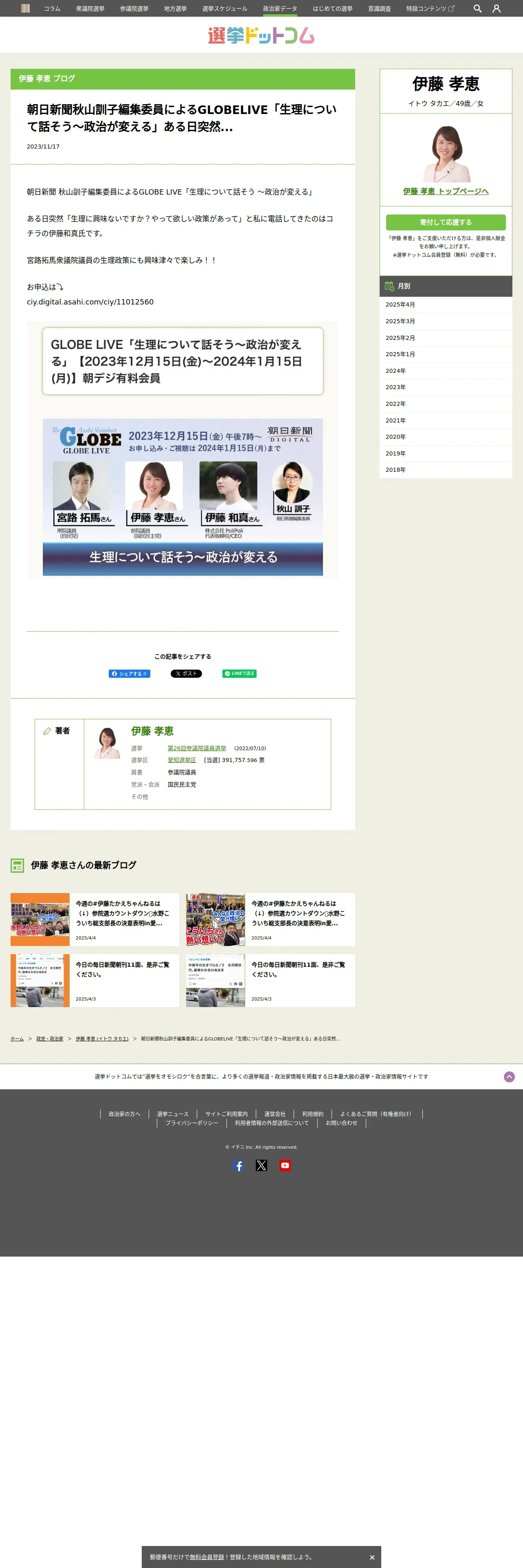Viewport: 523px width, 1568px height.
Task: Go to ホーム breadcrumb
Action: (17, 1038)
